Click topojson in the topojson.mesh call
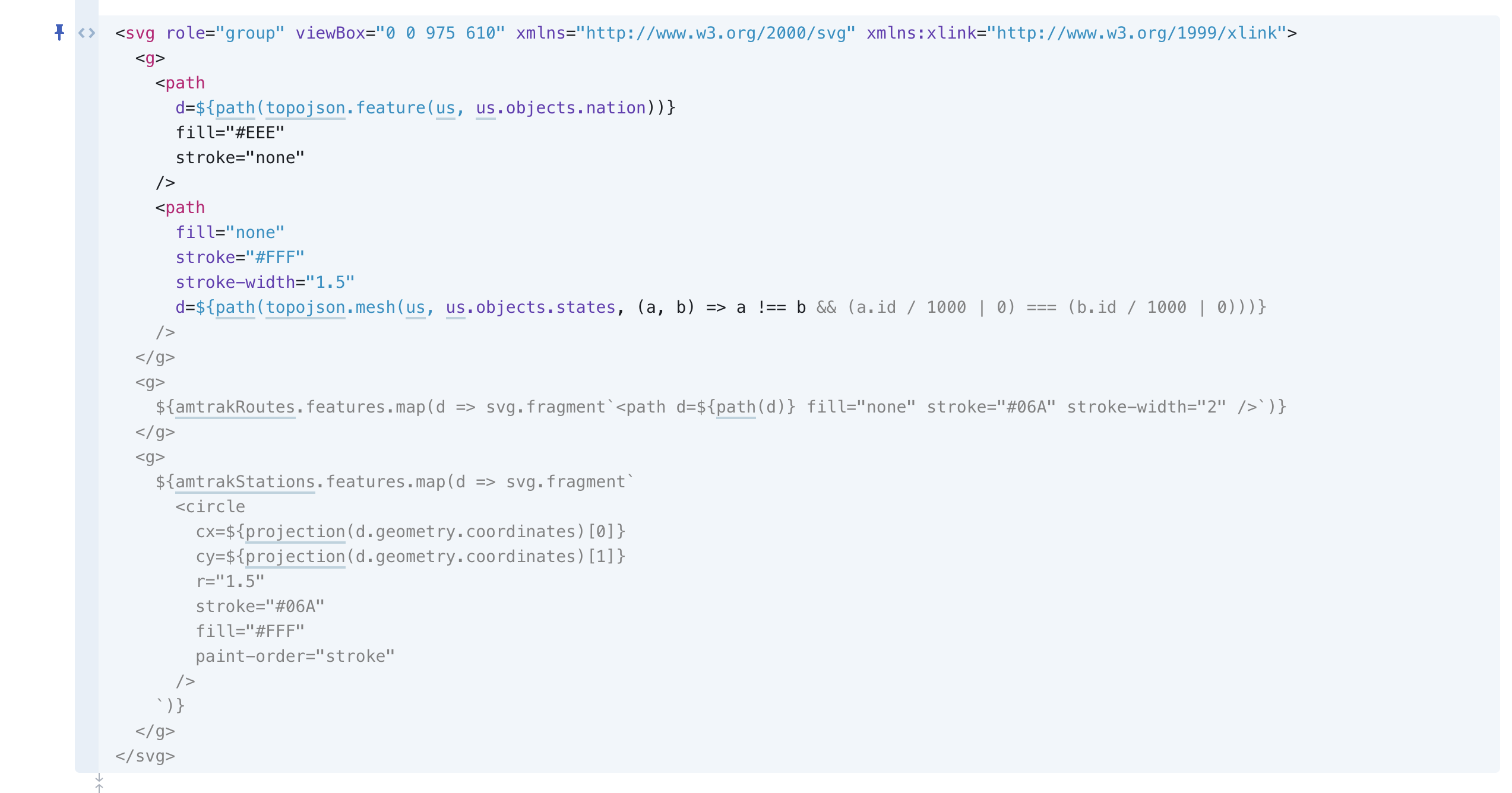This screenshot has width=1512, height=793. (305, 307)
